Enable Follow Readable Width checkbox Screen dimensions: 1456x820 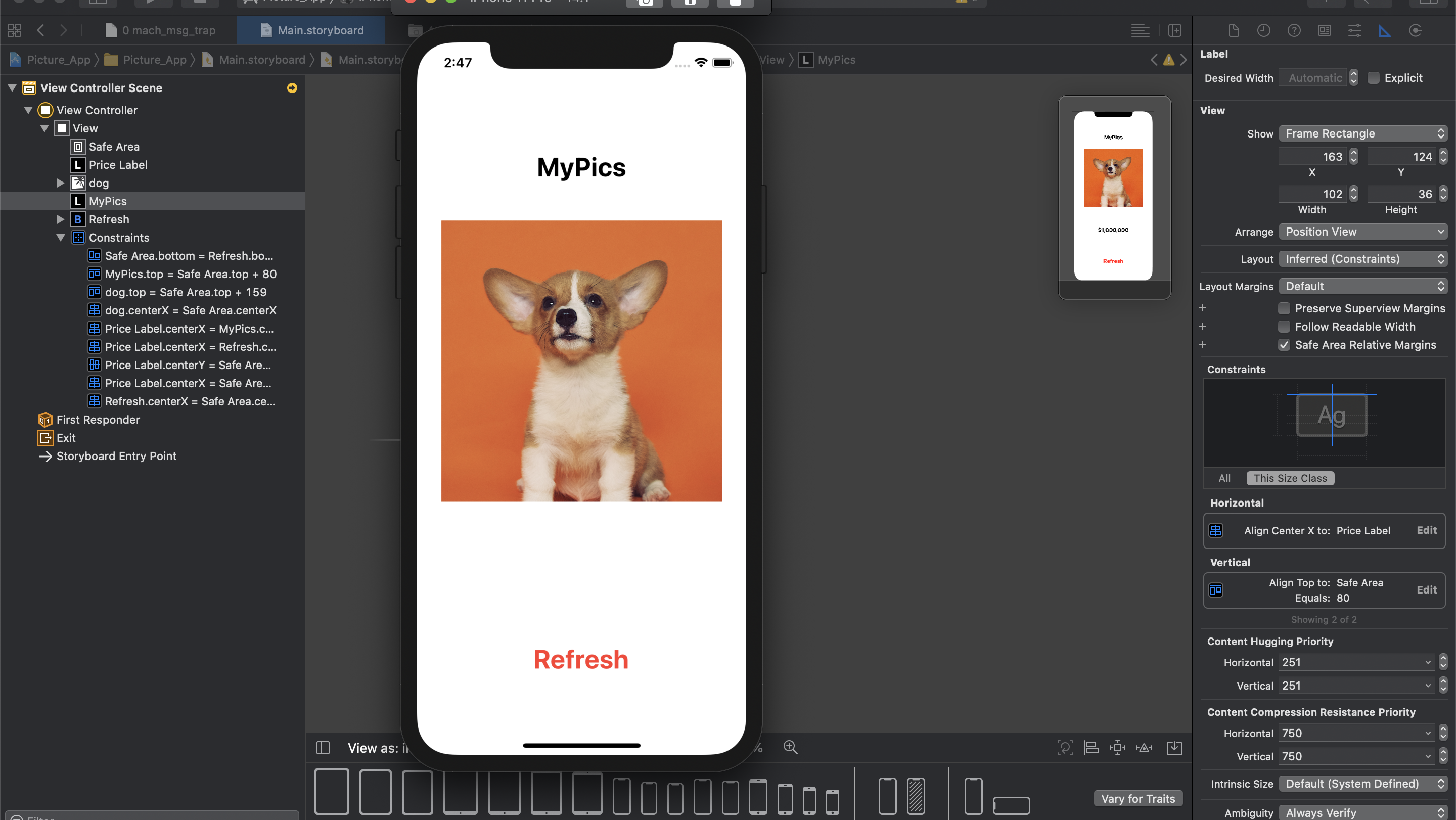pos(1284,327)
